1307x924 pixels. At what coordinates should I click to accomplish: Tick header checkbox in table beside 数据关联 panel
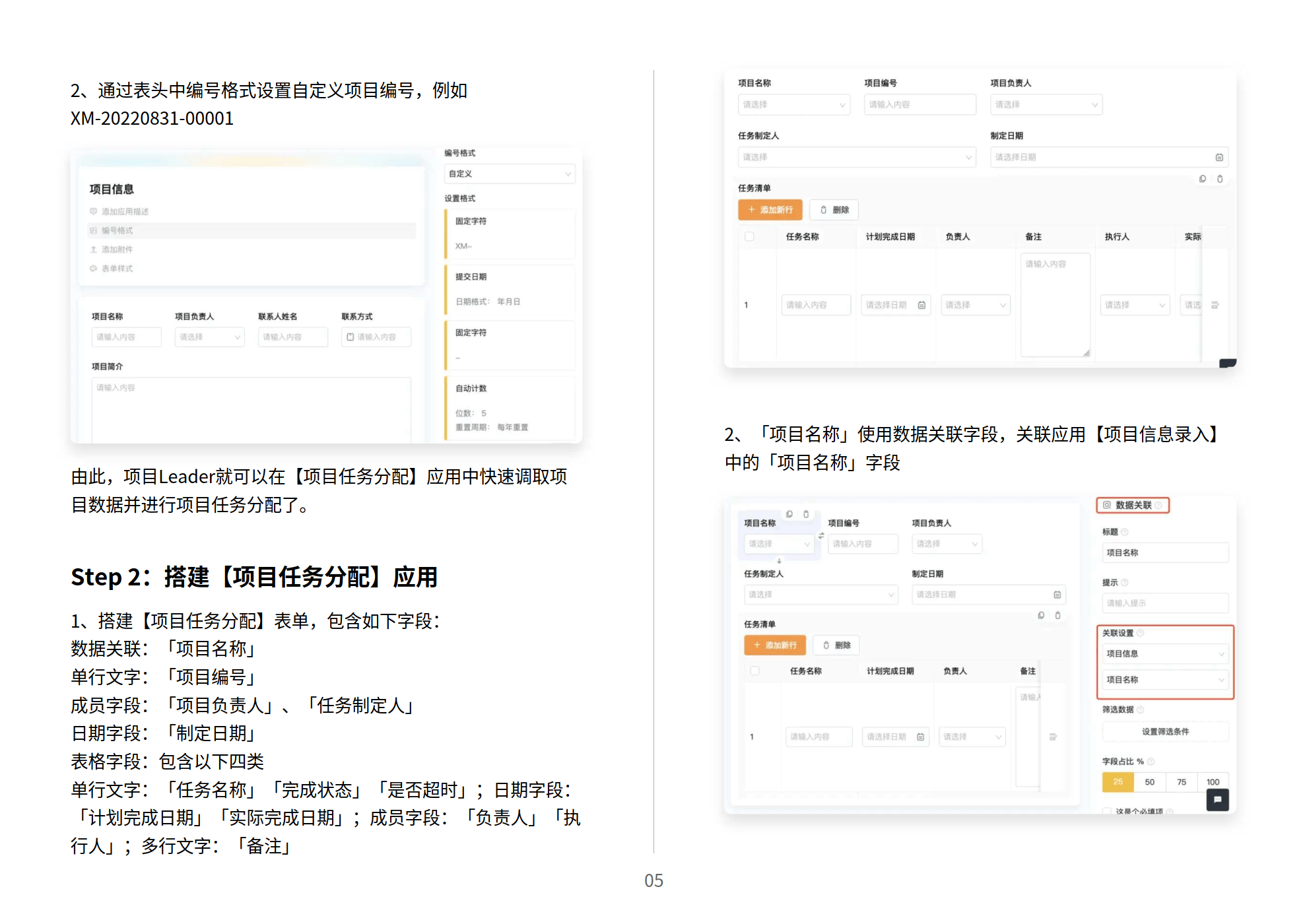(x=754, y=671)
